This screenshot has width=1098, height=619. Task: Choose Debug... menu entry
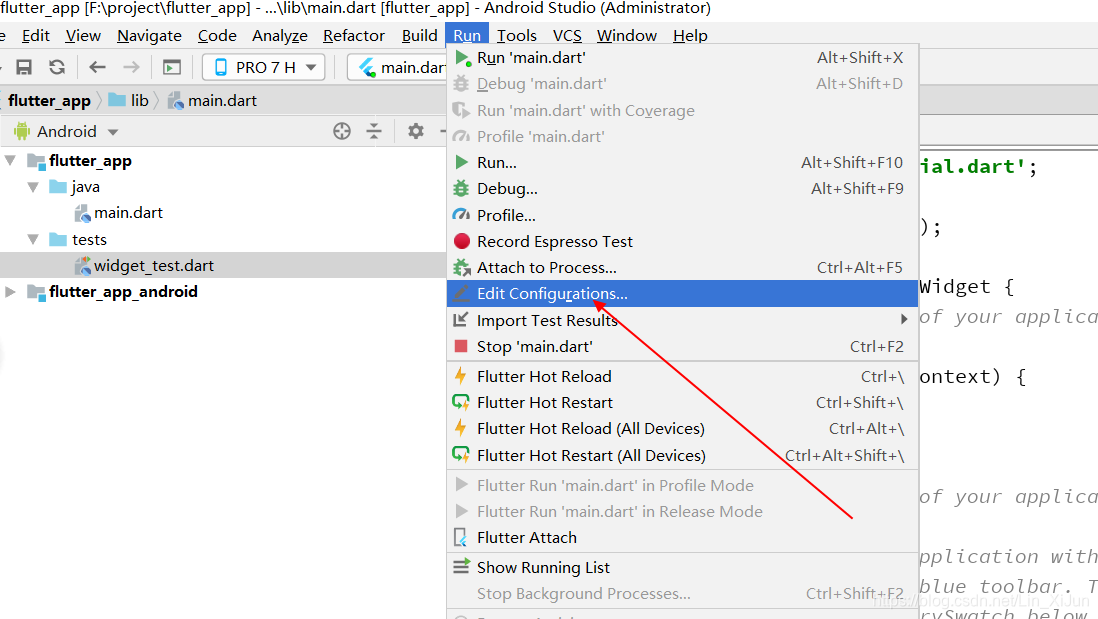pos(683,189)
